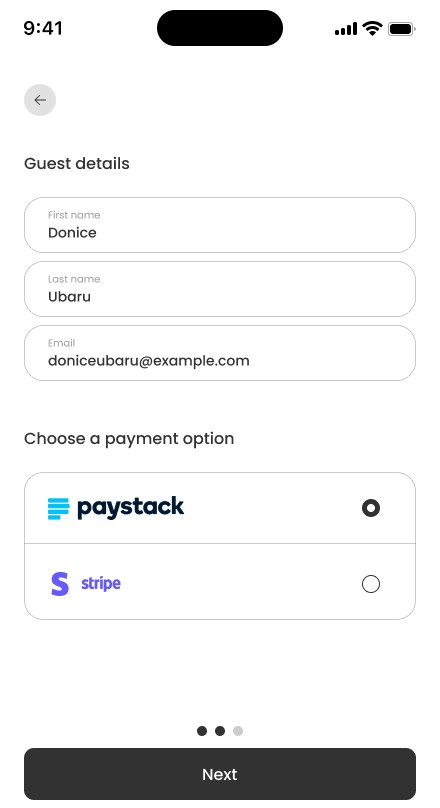This screenshot has width=440, height=808.
Task: Click the Email field with doniceubaru@example.com
Action: click(x=220, y=353)
